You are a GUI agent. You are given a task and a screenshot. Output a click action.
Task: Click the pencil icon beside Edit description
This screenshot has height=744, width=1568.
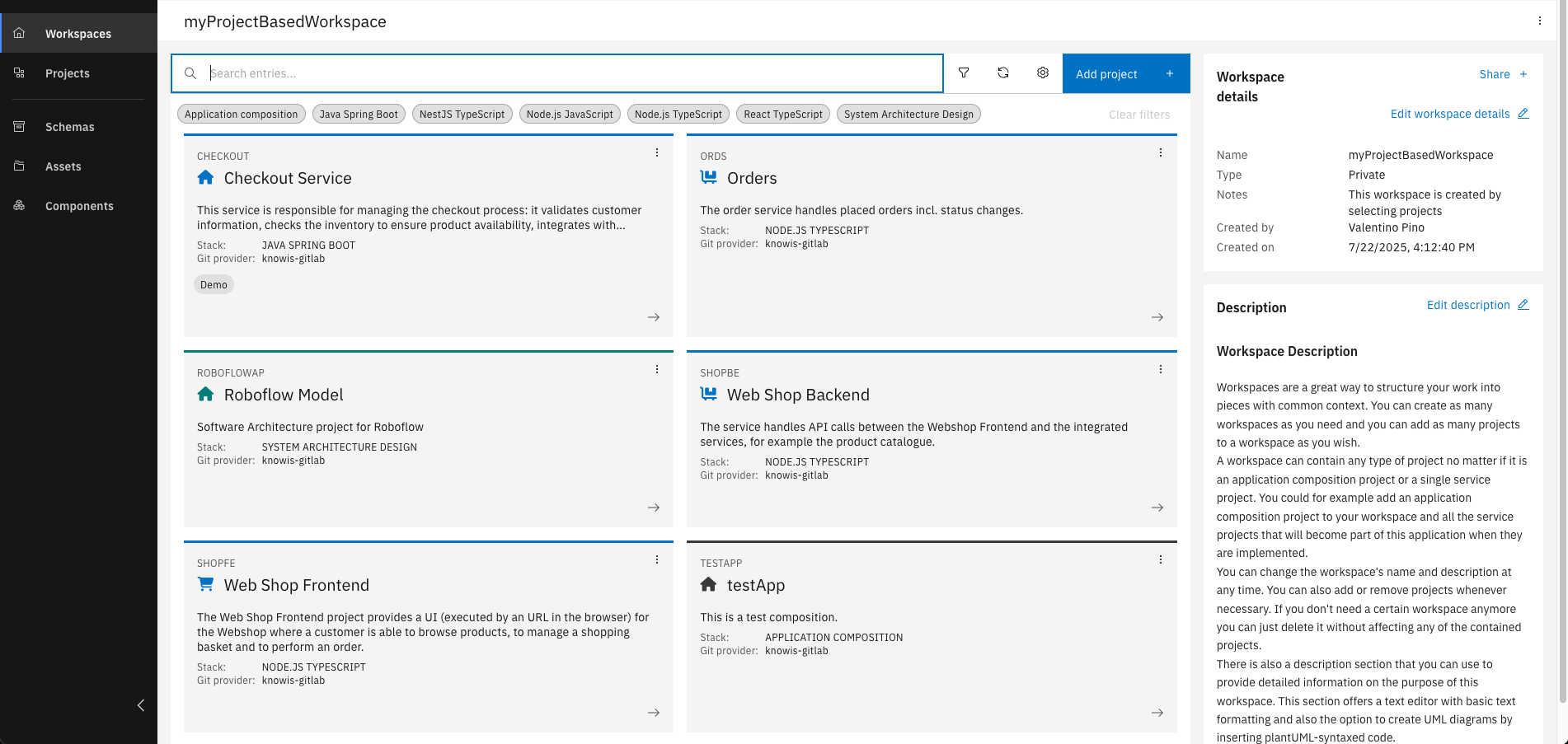(x=1523, y=305)
